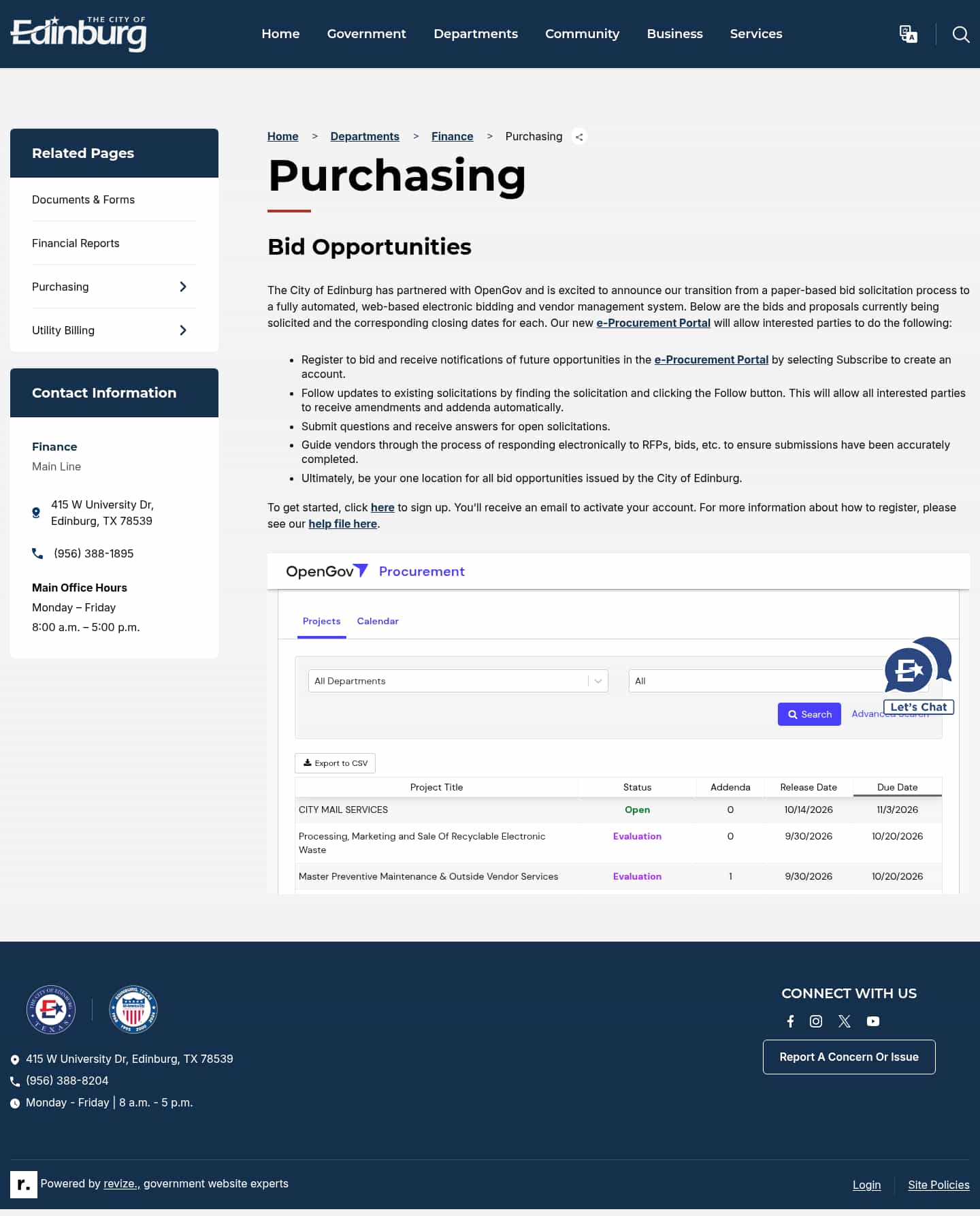Click the City of Edinburg logo
Screen dimensions: 980x1216
(78, 33)
